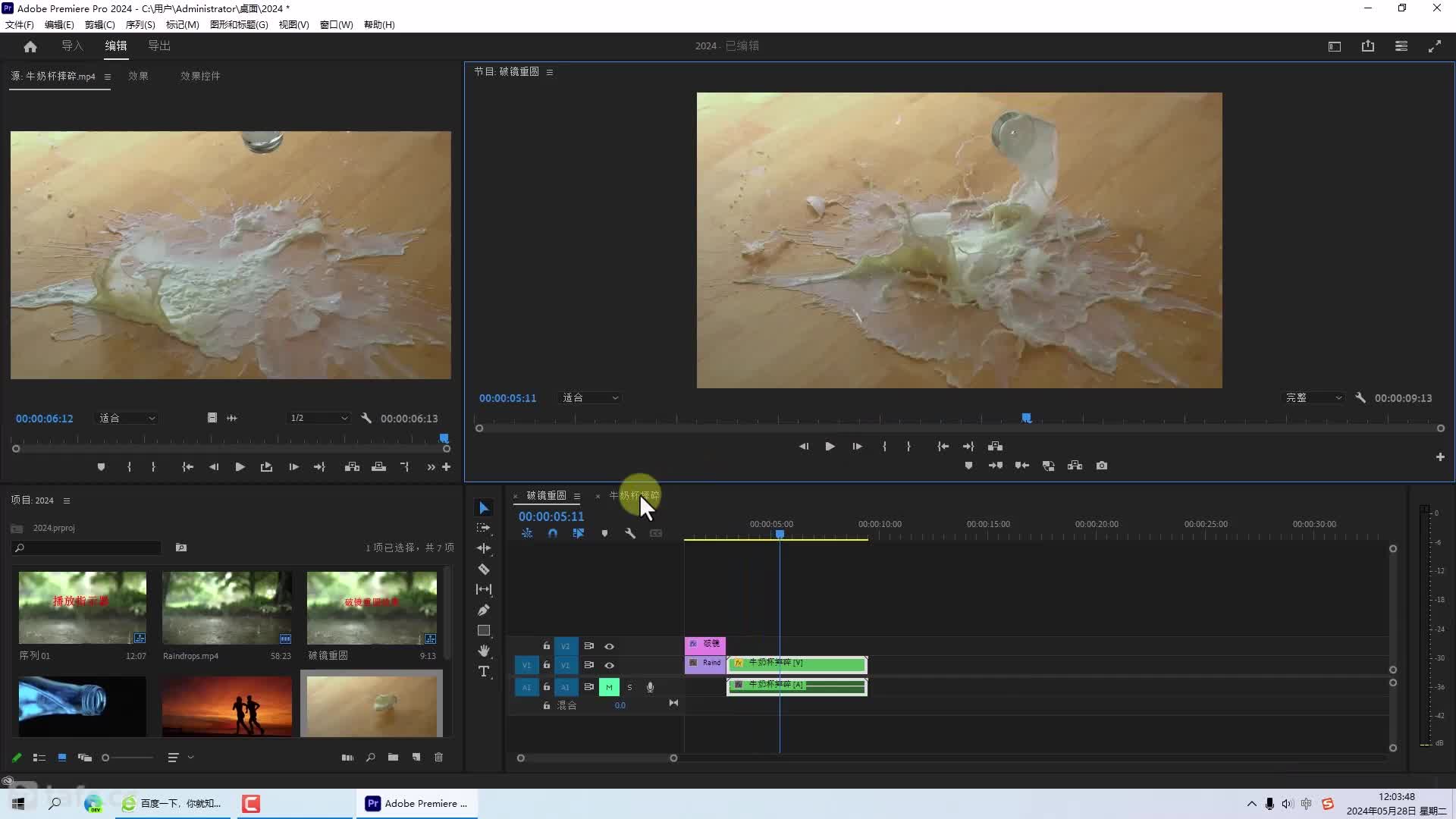This screenshot has height=819, width=1456.
Task: Toggle lock on V2 track
Action: click(546, 645)
